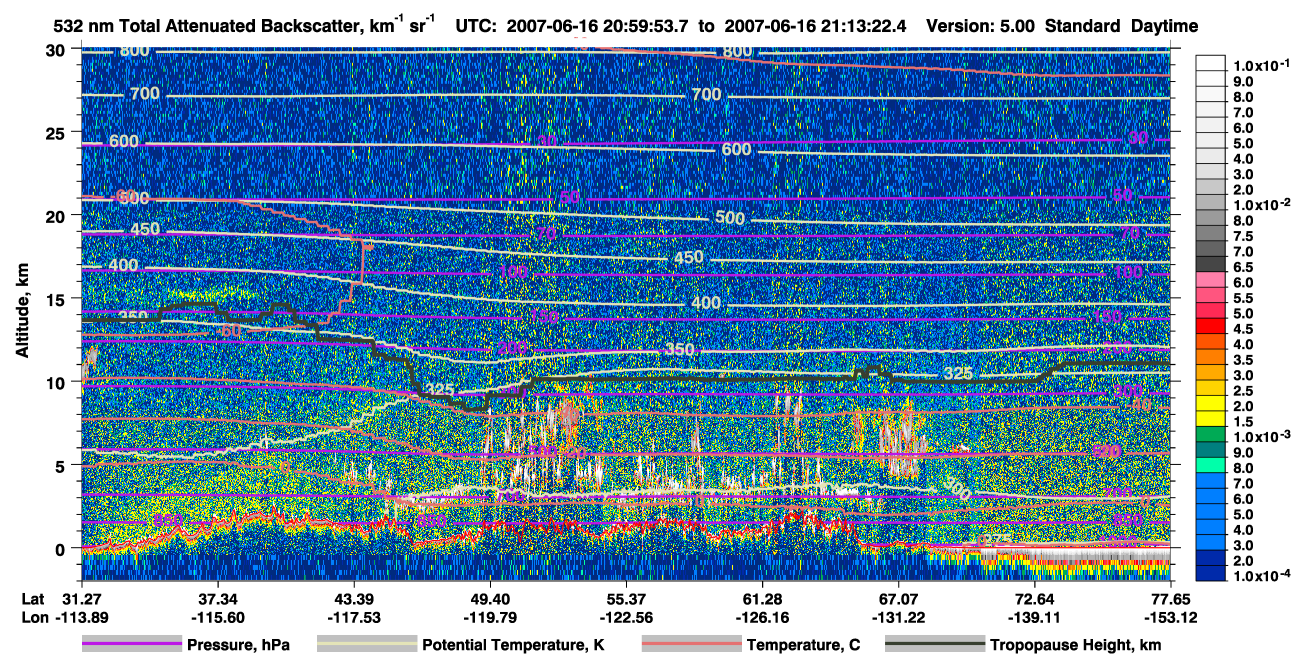Click the latitude value 49.40
This screenshot has width=1300, height=667.
coord(490,597)
